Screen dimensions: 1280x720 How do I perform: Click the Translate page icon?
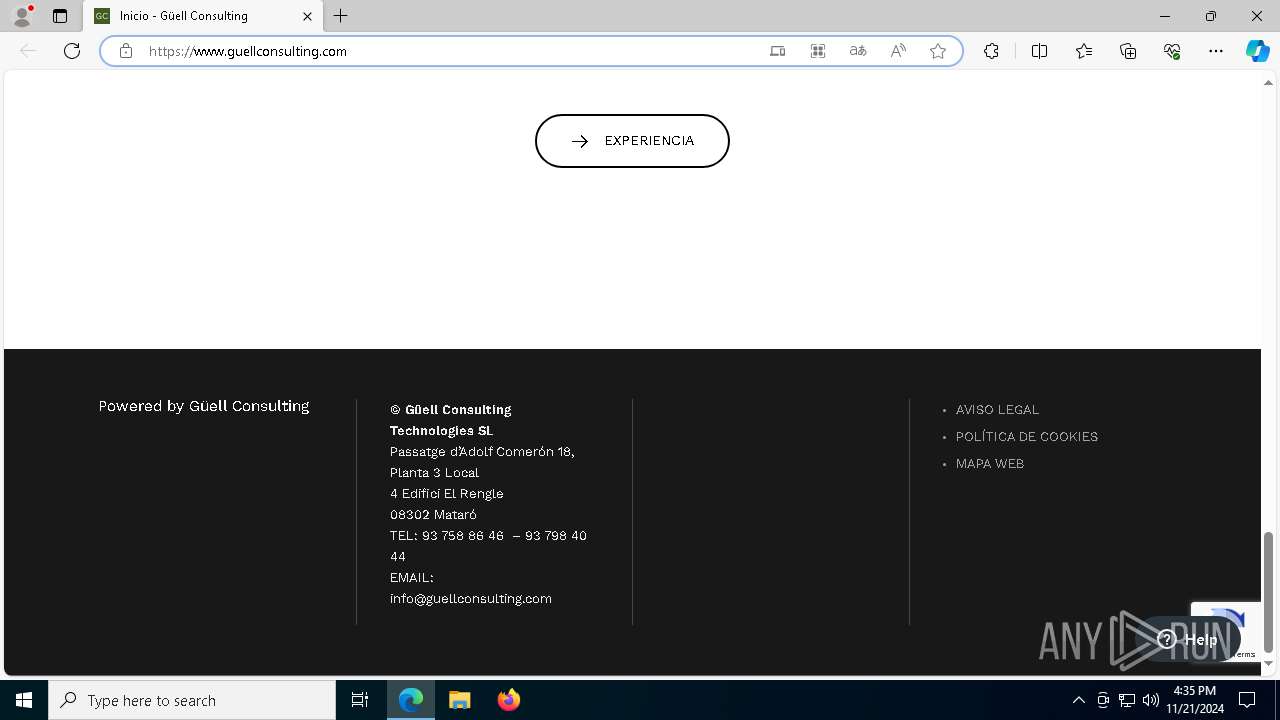(858, 51)
